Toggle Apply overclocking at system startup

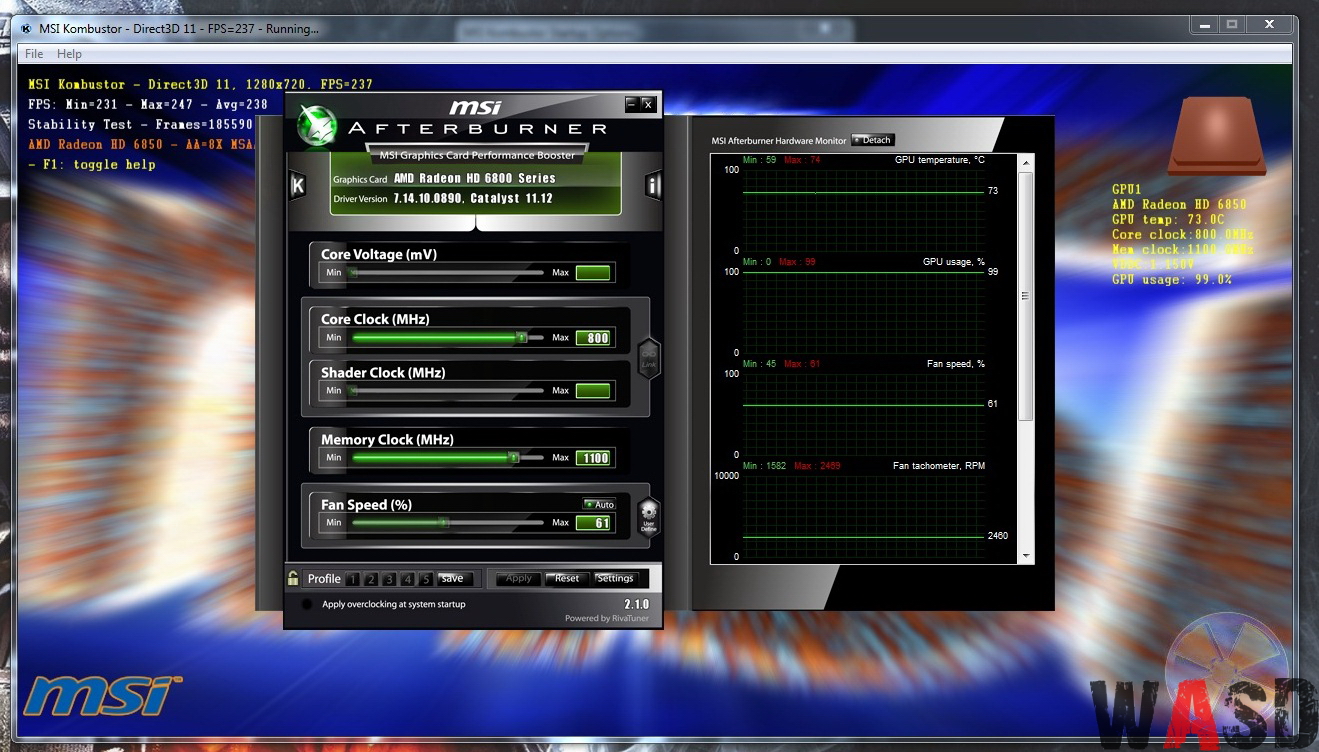307,604
